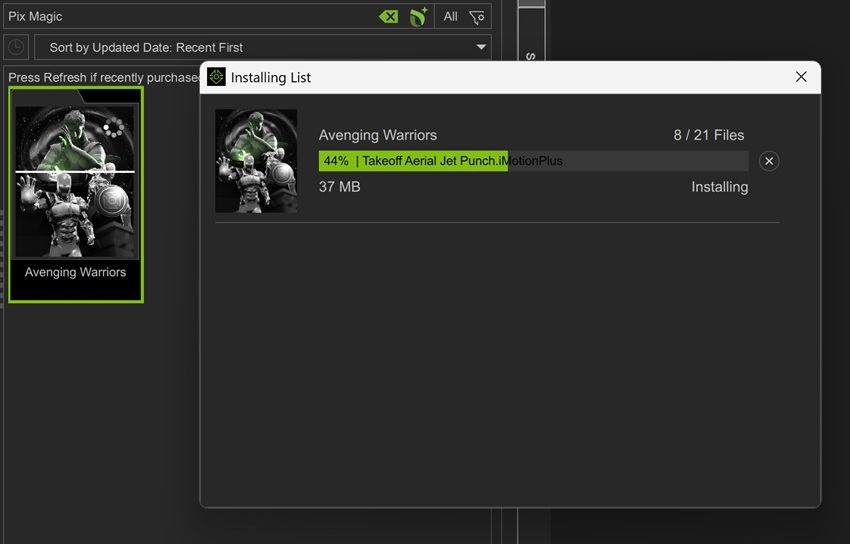The width and height of the screenshot is (850, 544).
Task: Click the thumbnail in the Installing List
Action: [256, 161]
